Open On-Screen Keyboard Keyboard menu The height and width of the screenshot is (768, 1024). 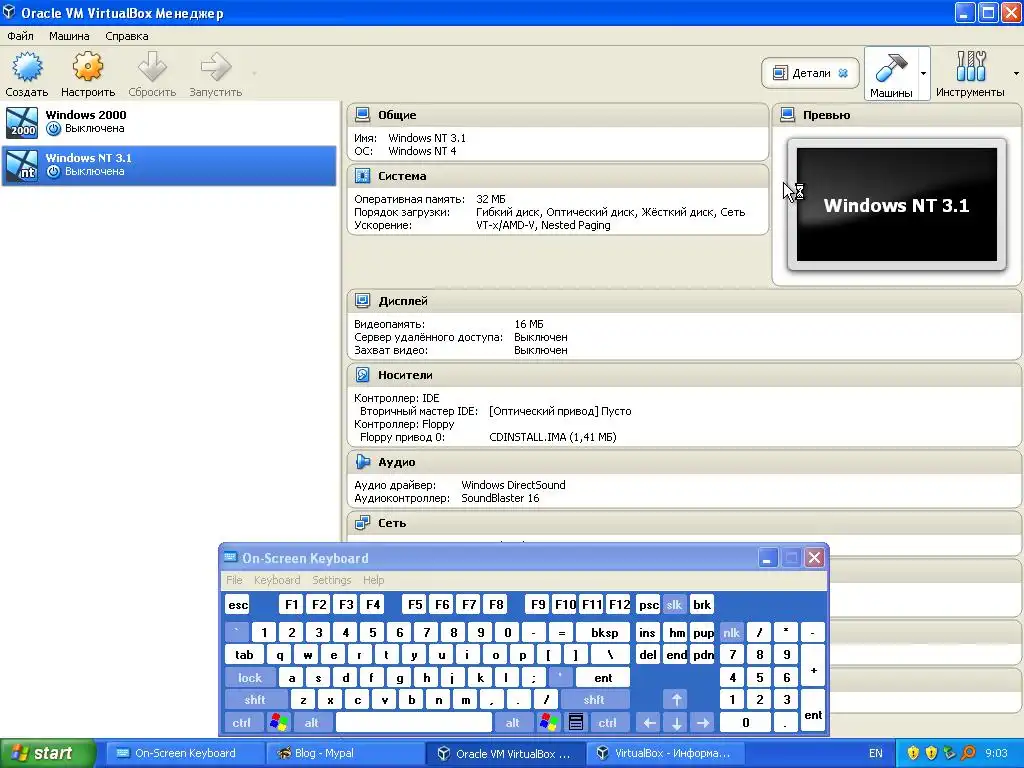pos(277,580)
